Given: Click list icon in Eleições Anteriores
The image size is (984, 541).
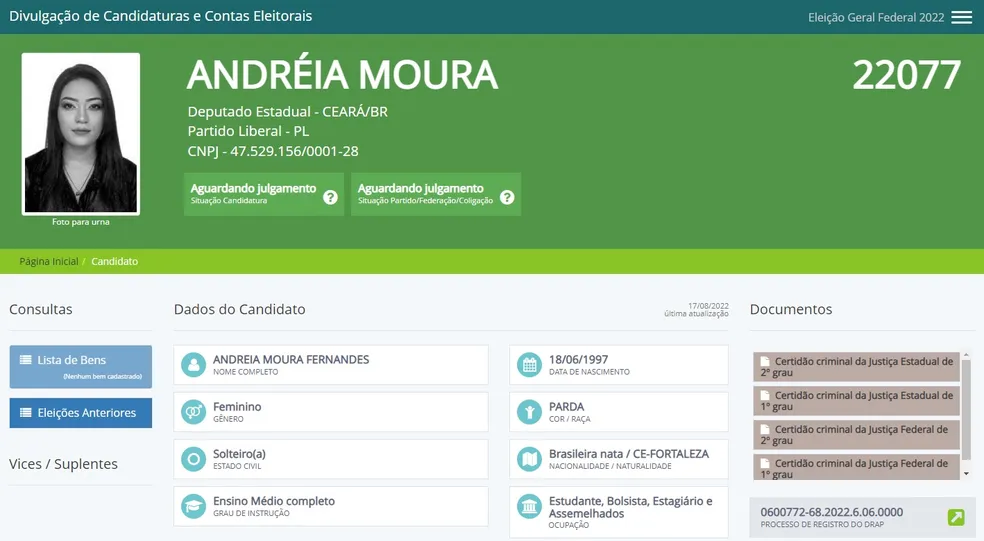Looking at the screenshot, I should [x=26, y=412].
